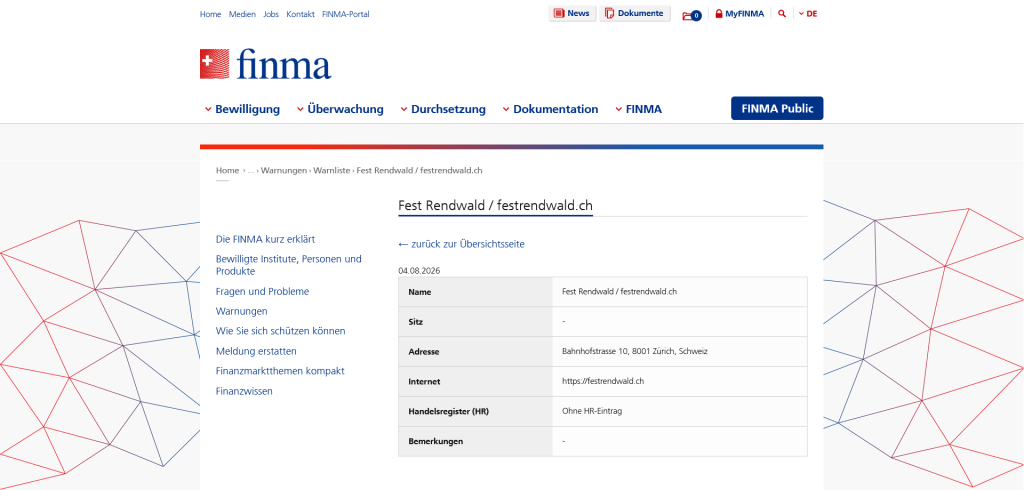This screenshot has width=1024, height=490.
Task: Click the Name table value cell
Action: coord(680,292)
